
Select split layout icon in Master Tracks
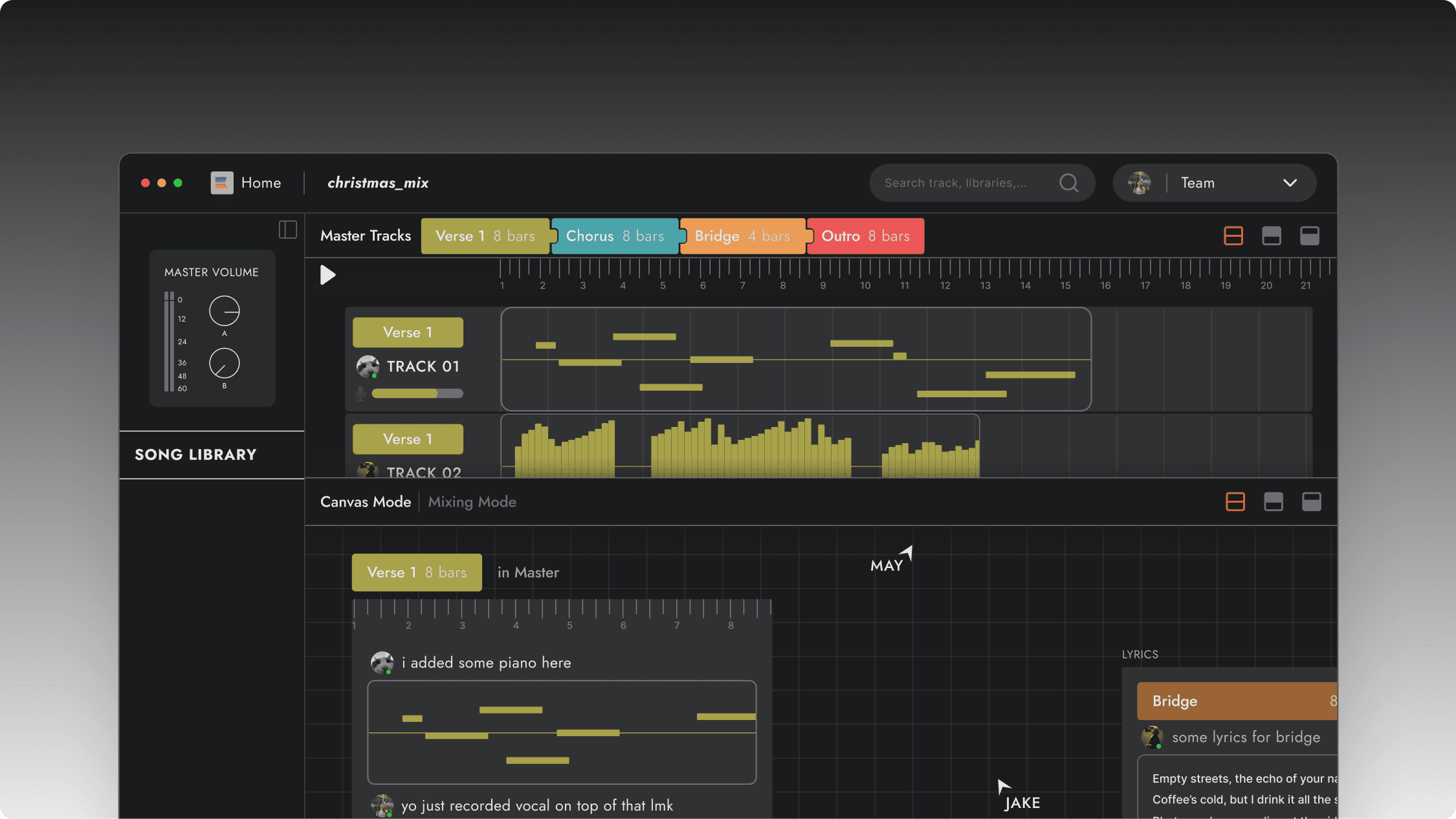(1233, 236)
